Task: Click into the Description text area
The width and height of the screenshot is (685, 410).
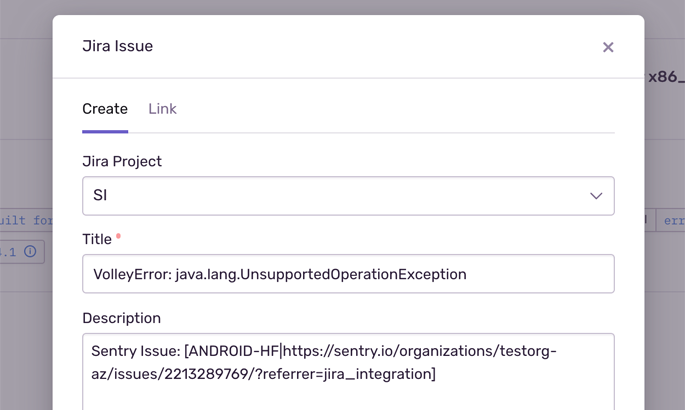Action: point(348,385)
